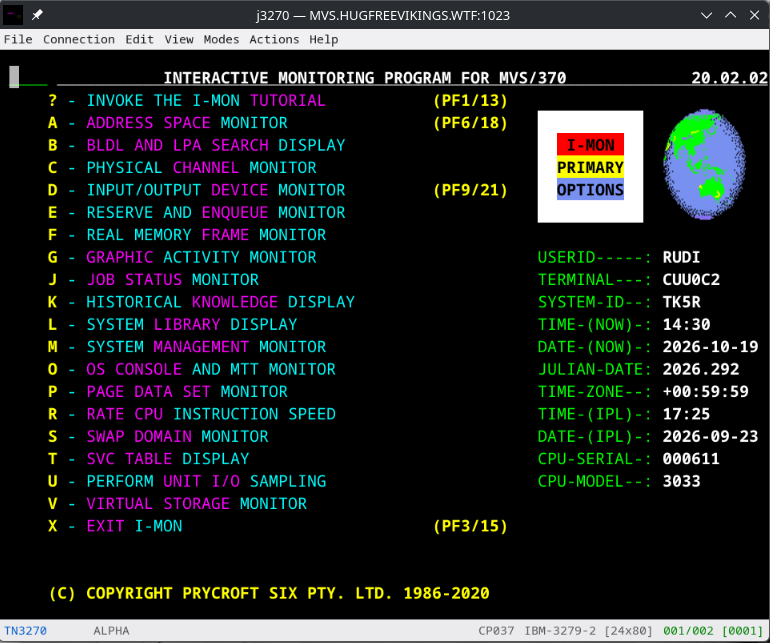Select SWAP DOMAIN MONITOR option

(x=177, y=437)
